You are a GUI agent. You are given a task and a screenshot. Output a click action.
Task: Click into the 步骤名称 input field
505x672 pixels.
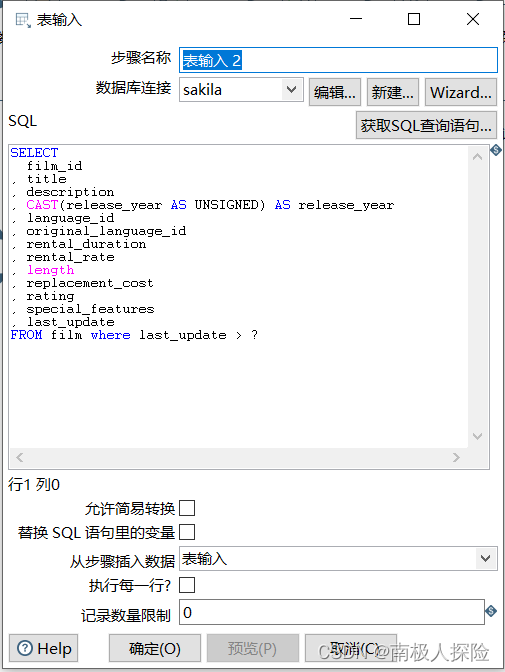click(x=338, y=60)
